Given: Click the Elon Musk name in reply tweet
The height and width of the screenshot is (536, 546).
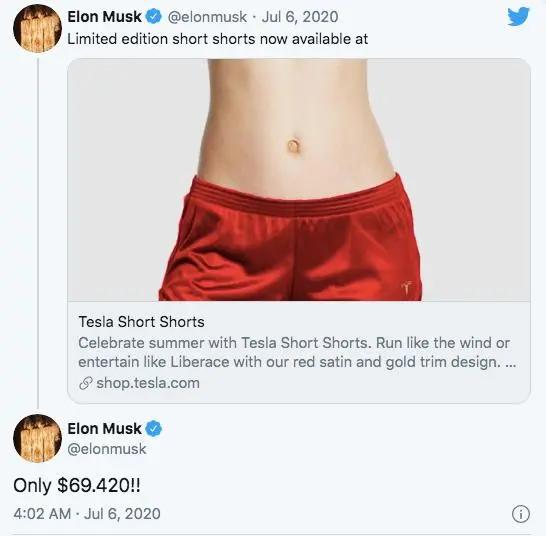Looking at the screenshot, I should tap(104, 428).
